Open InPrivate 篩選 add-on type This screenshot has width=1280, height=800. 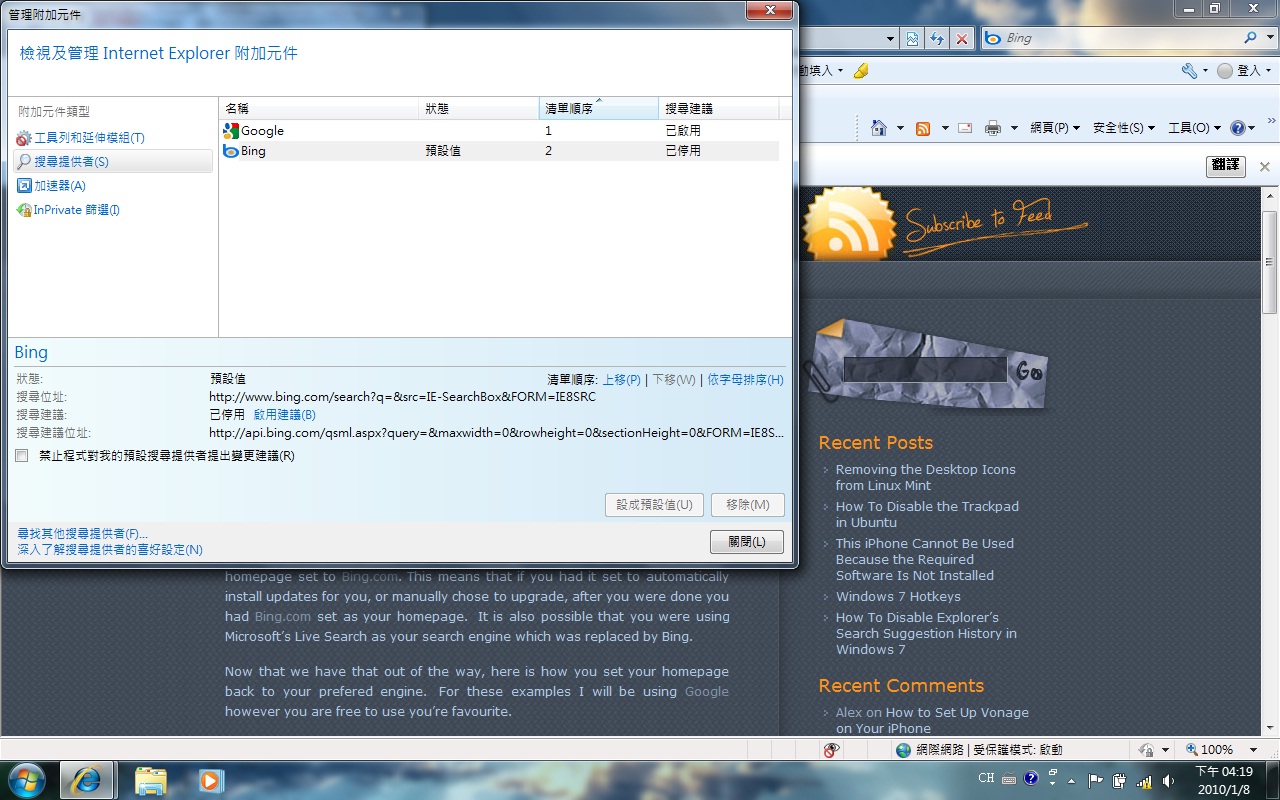[x=69, y=210]
